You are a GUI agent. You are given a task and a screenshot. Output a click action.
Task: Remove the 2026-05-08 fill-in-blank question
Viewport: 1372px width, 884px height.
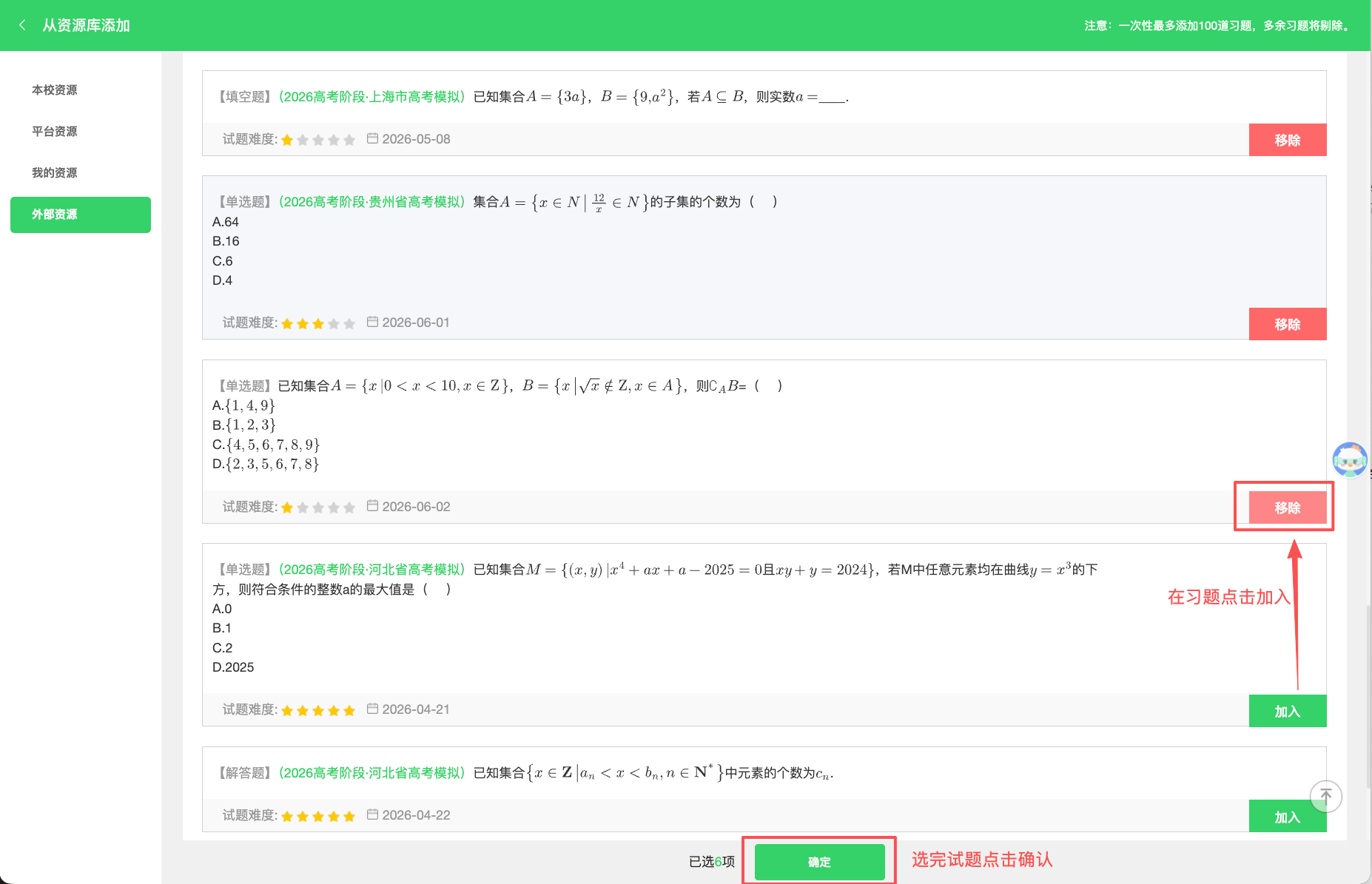coord(1288,140)
